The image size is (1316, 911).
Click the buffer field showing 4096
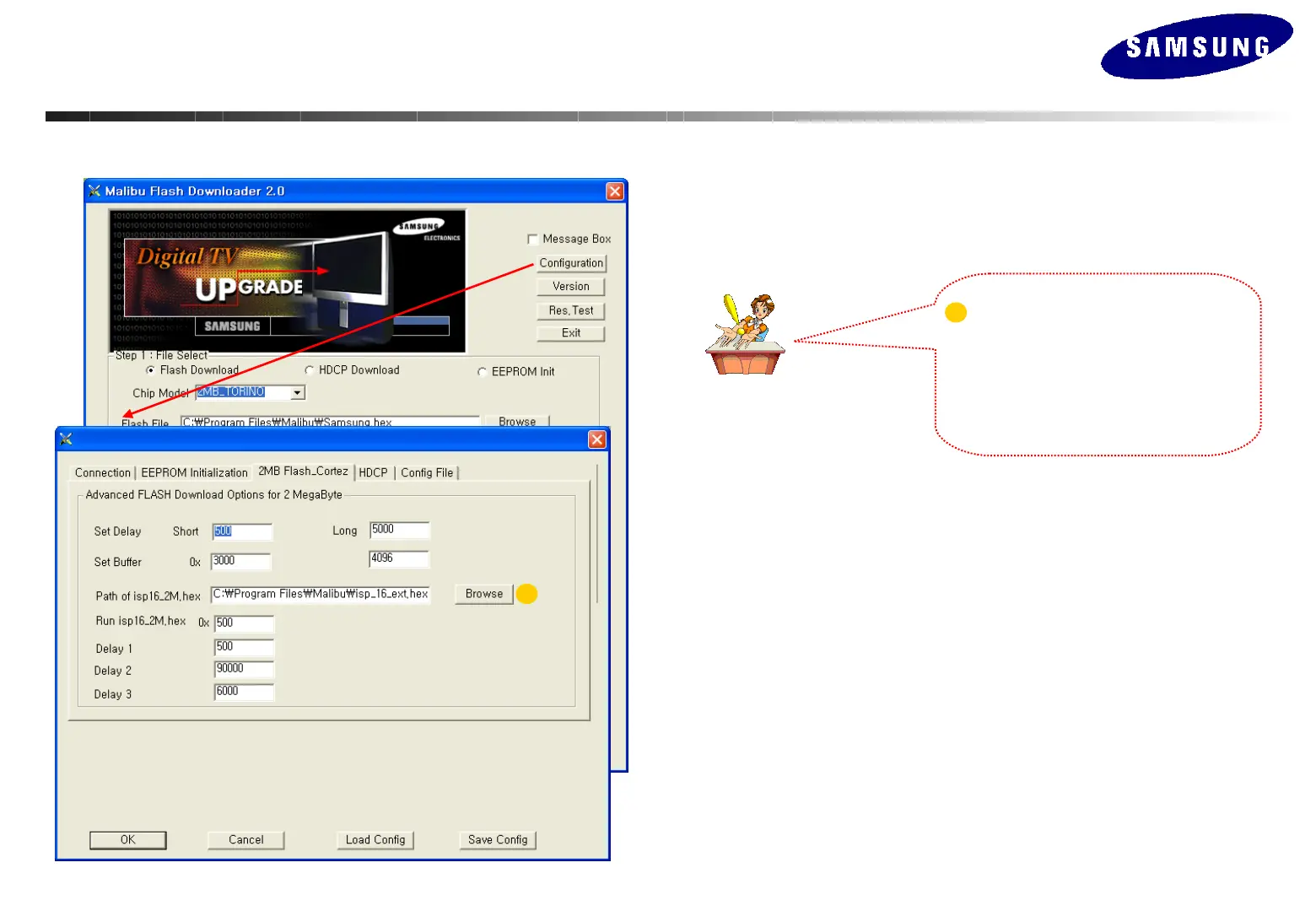[399, 559]
